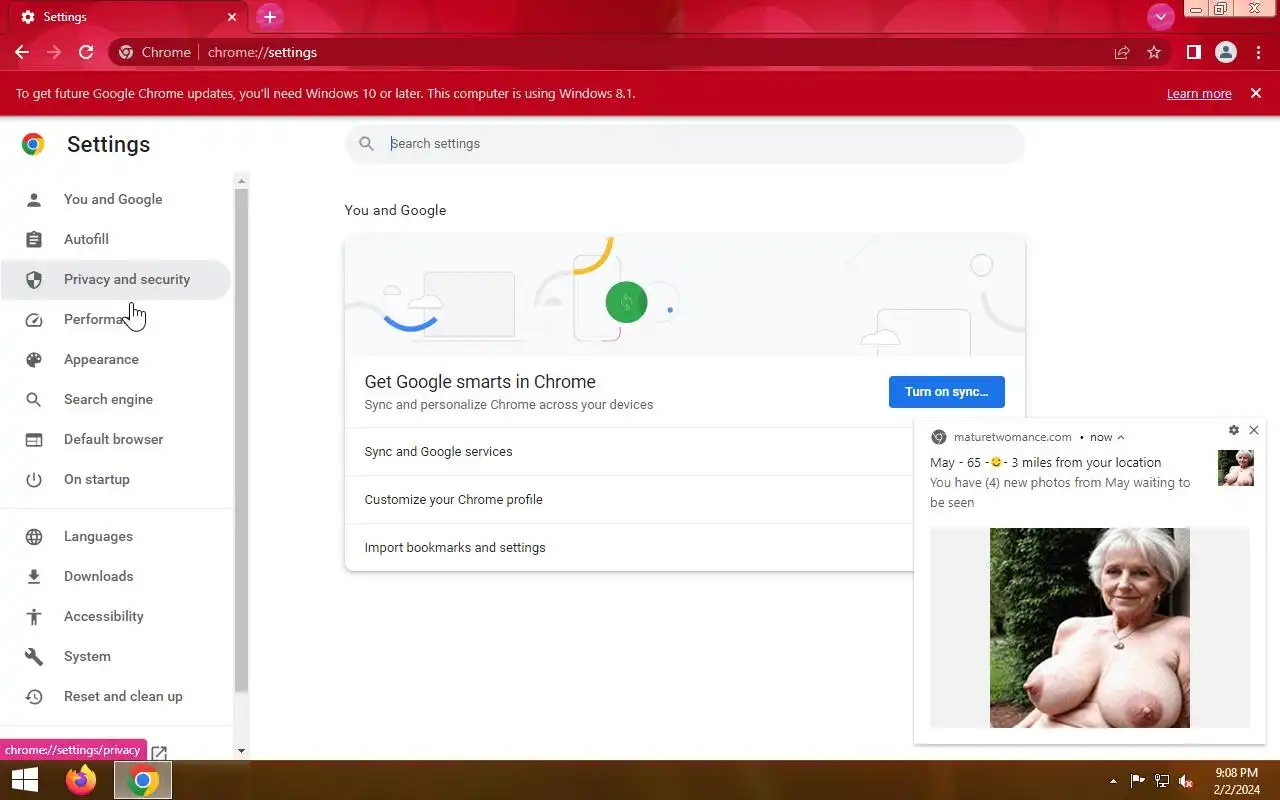Click the Languages globe icon

click(x=34, y=536)
